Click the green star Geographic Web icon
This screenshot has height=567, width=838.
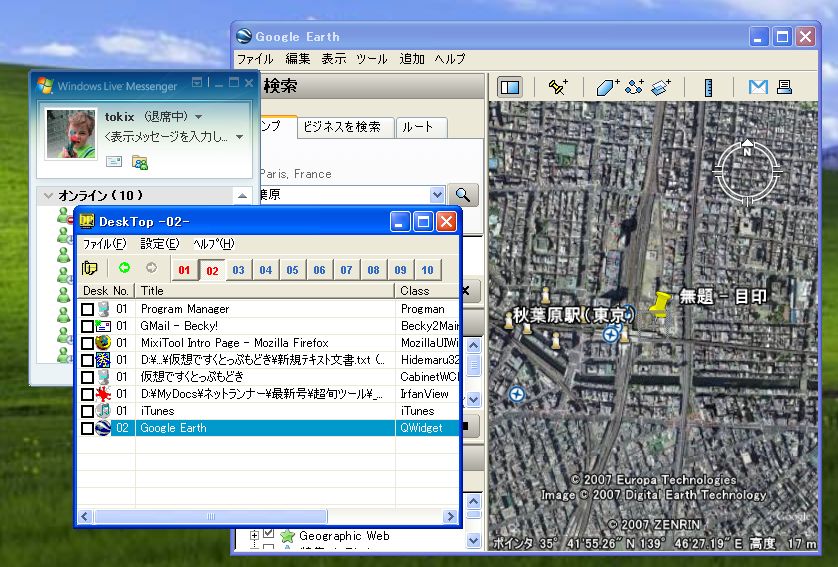tap(288, 535)
